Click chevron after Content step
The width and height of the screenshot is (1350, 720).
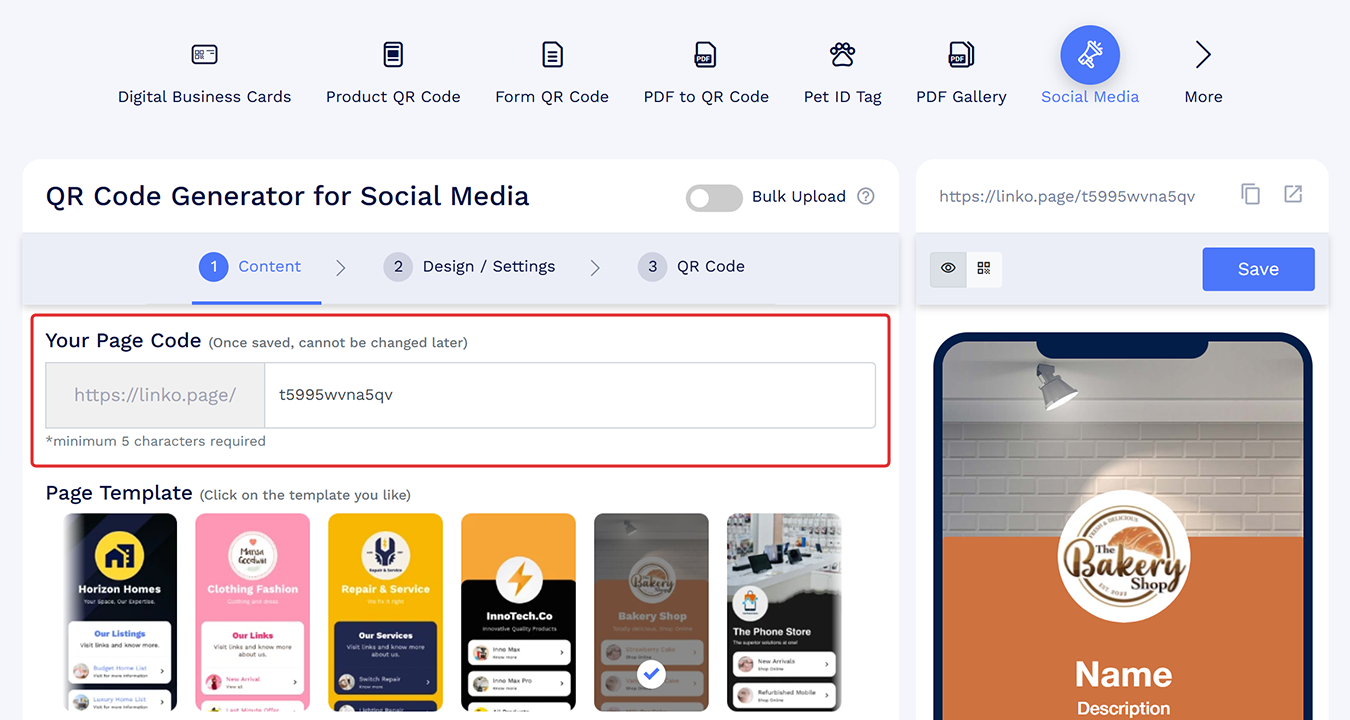click(341, 267)
